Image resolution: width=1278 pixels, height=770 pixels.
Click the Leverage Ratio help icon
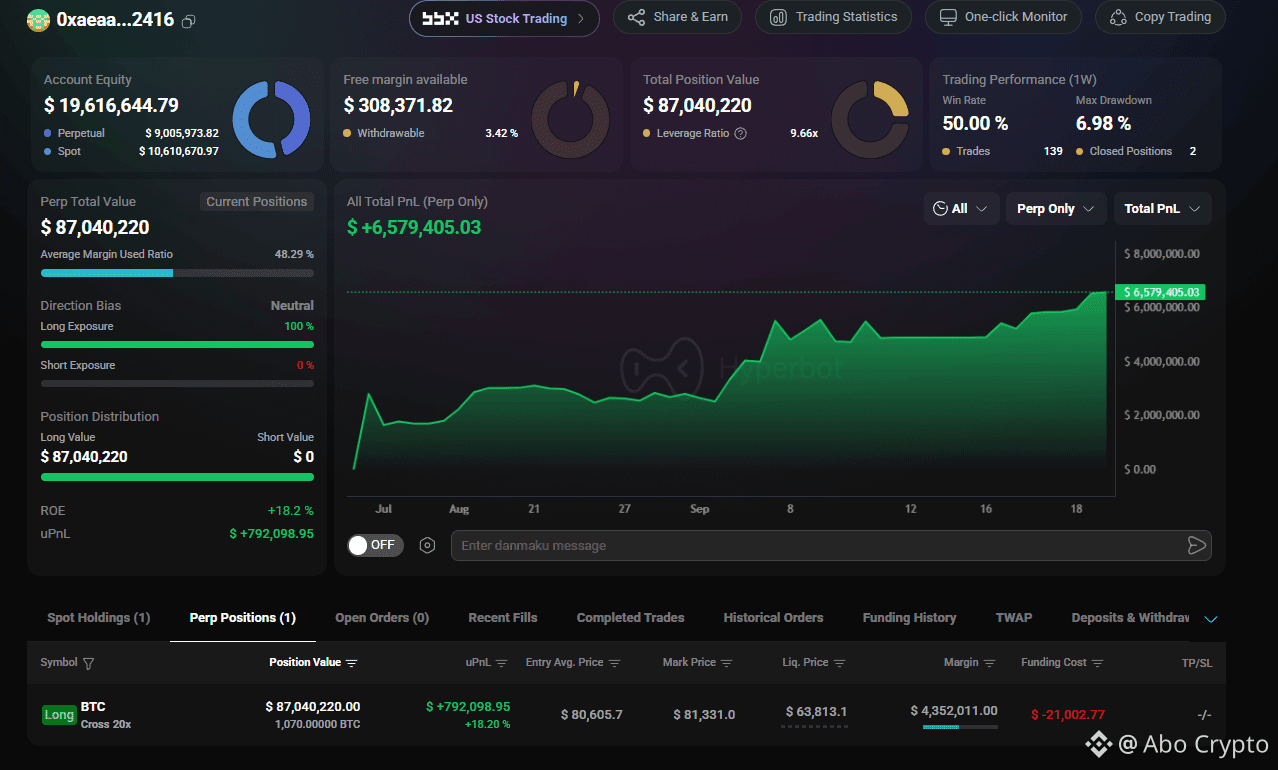click(x=741, y=133)
